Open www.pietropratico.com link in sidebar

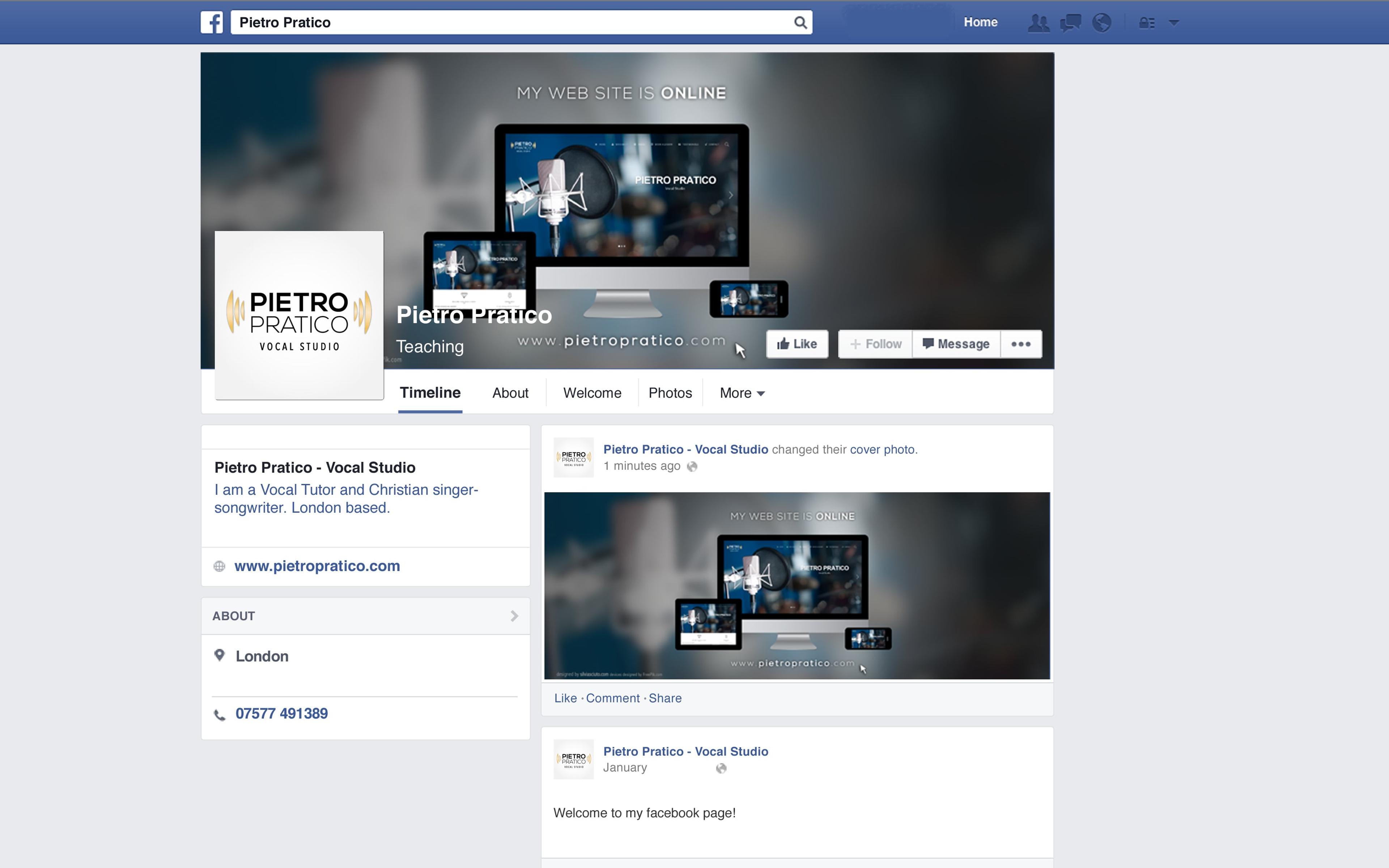click(x=317, y=566)
